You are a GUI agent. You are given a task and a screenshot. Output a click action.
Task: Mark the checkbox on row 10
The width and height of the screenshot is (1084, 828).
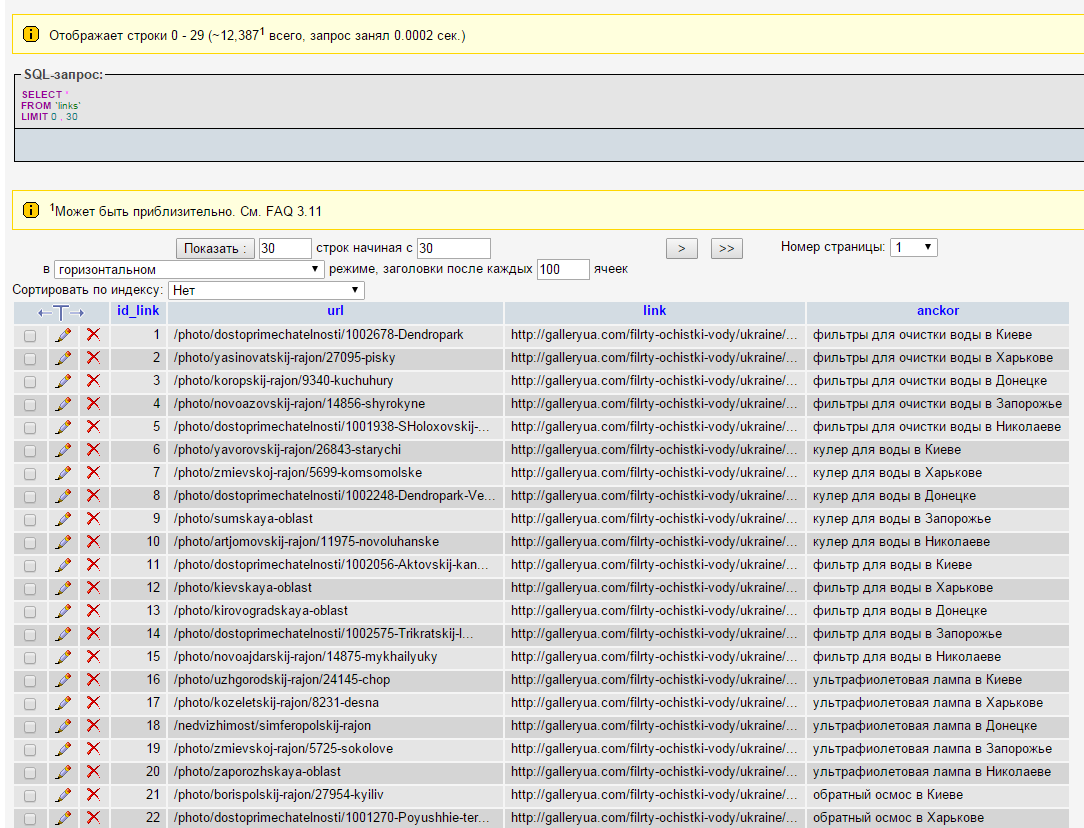(30, 543)
